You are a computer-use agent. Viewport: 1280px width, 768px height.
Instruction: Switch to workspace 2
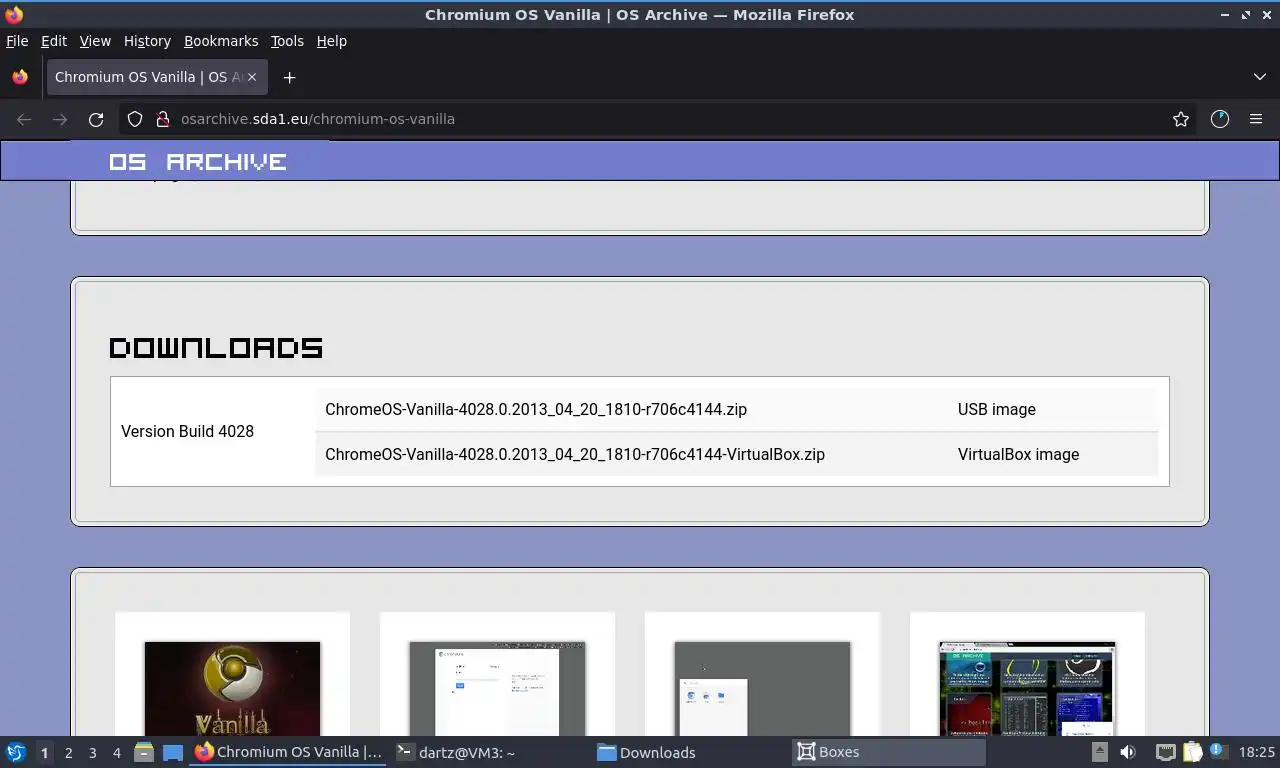click(68, 752)
